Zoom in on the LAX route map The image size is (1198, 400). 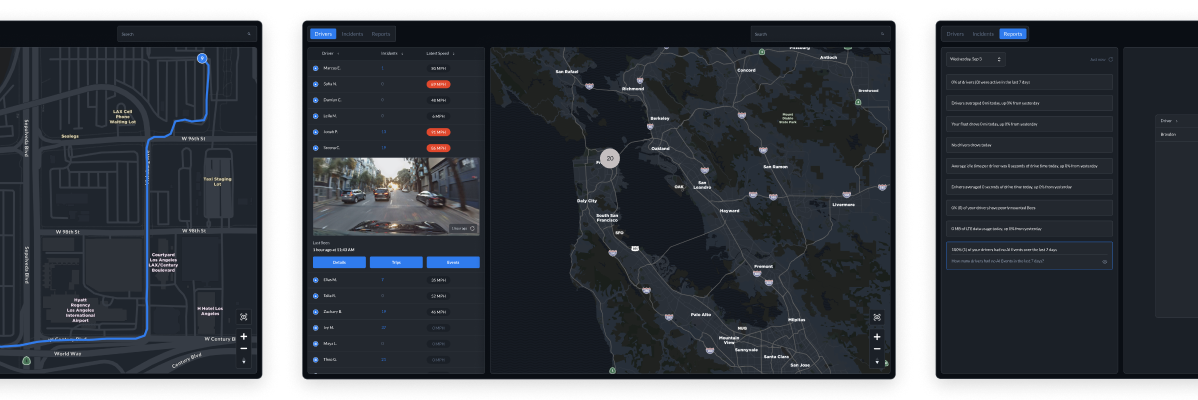click(244, 337)
